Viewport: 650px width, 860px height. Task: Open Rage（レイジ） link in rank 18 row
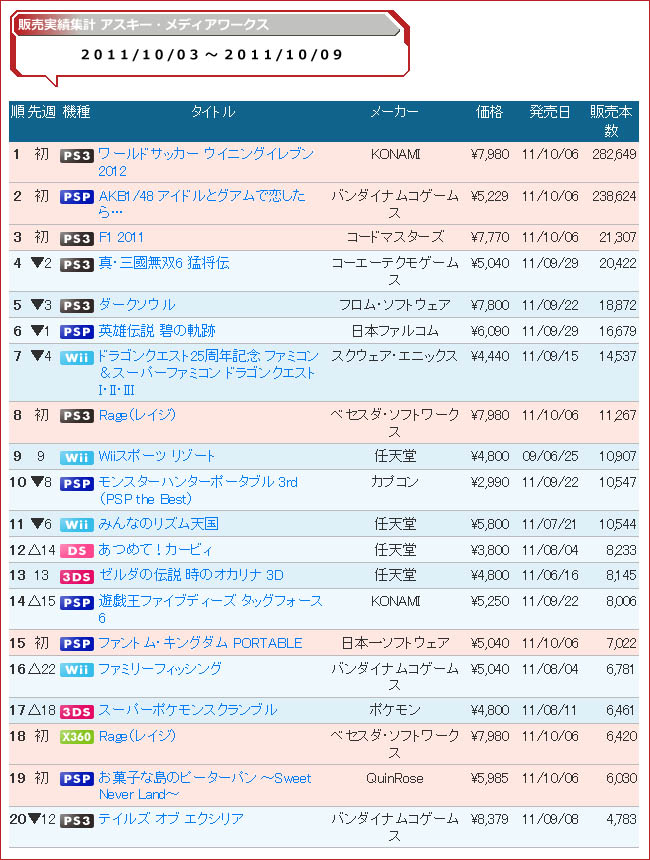137,736
